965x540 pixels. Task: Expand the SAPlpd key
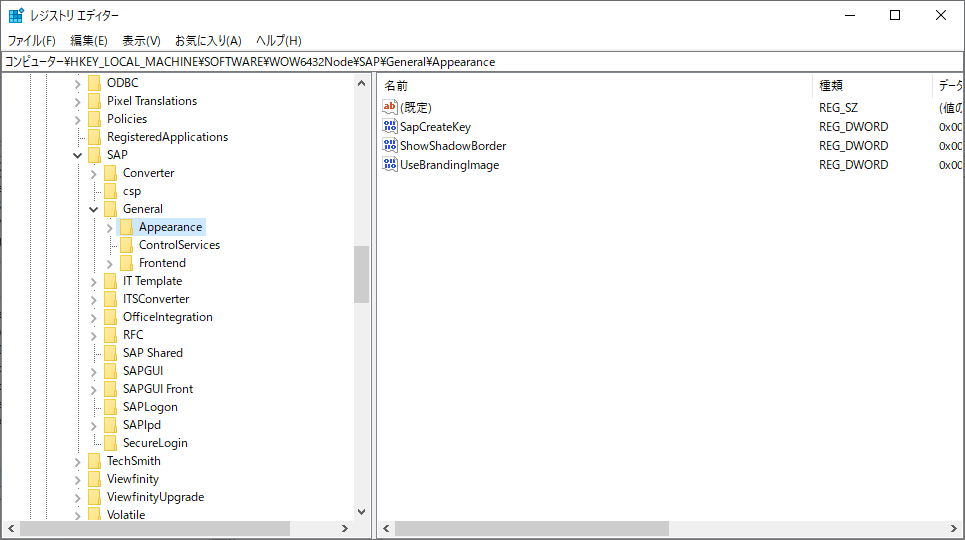coord(94,425)
